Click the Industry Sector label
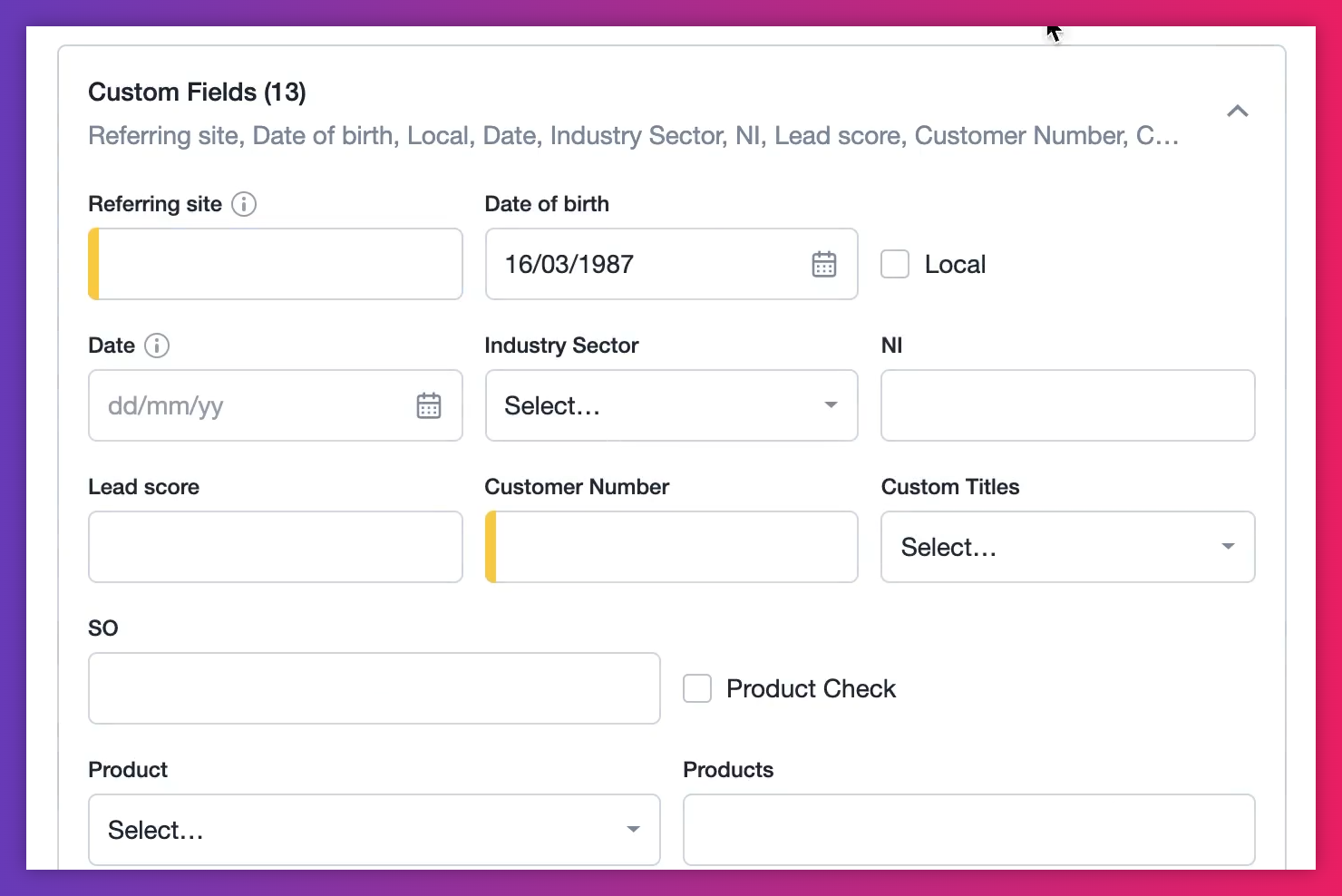1342x896 pixels. tap(561, 346)
